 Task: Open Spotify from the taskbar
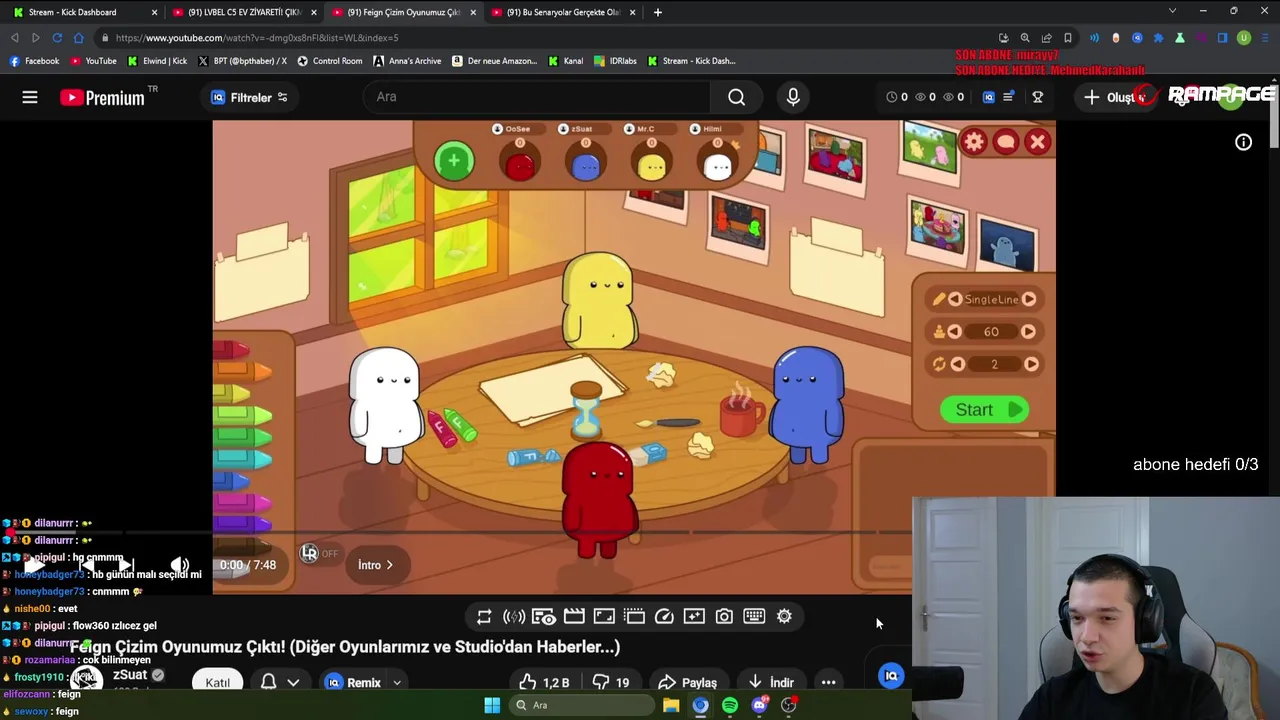pyautogui.click(x=730, y=705)
